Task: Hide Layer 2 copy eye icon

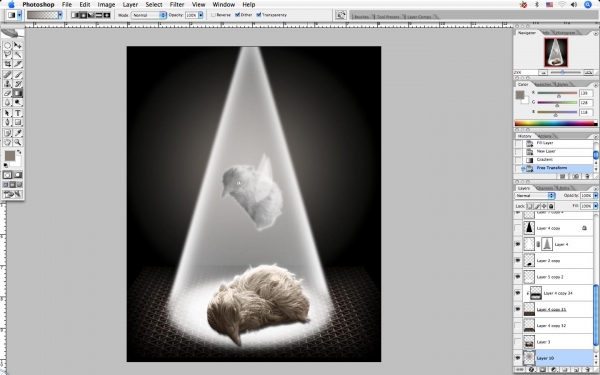Action: coord(518,261)
